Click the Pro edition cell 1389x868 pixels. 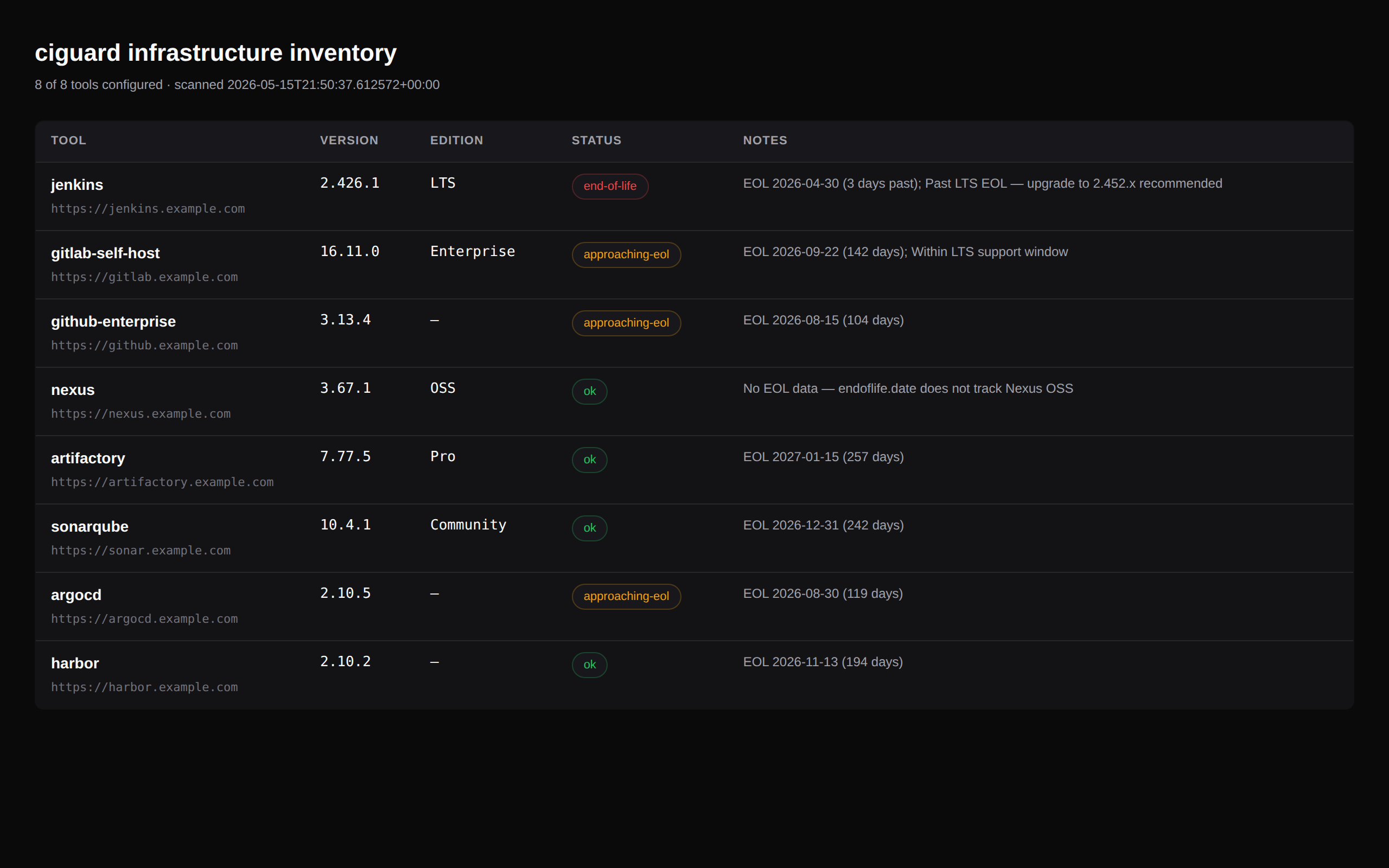pyautogui.click(x=443, y=456)
